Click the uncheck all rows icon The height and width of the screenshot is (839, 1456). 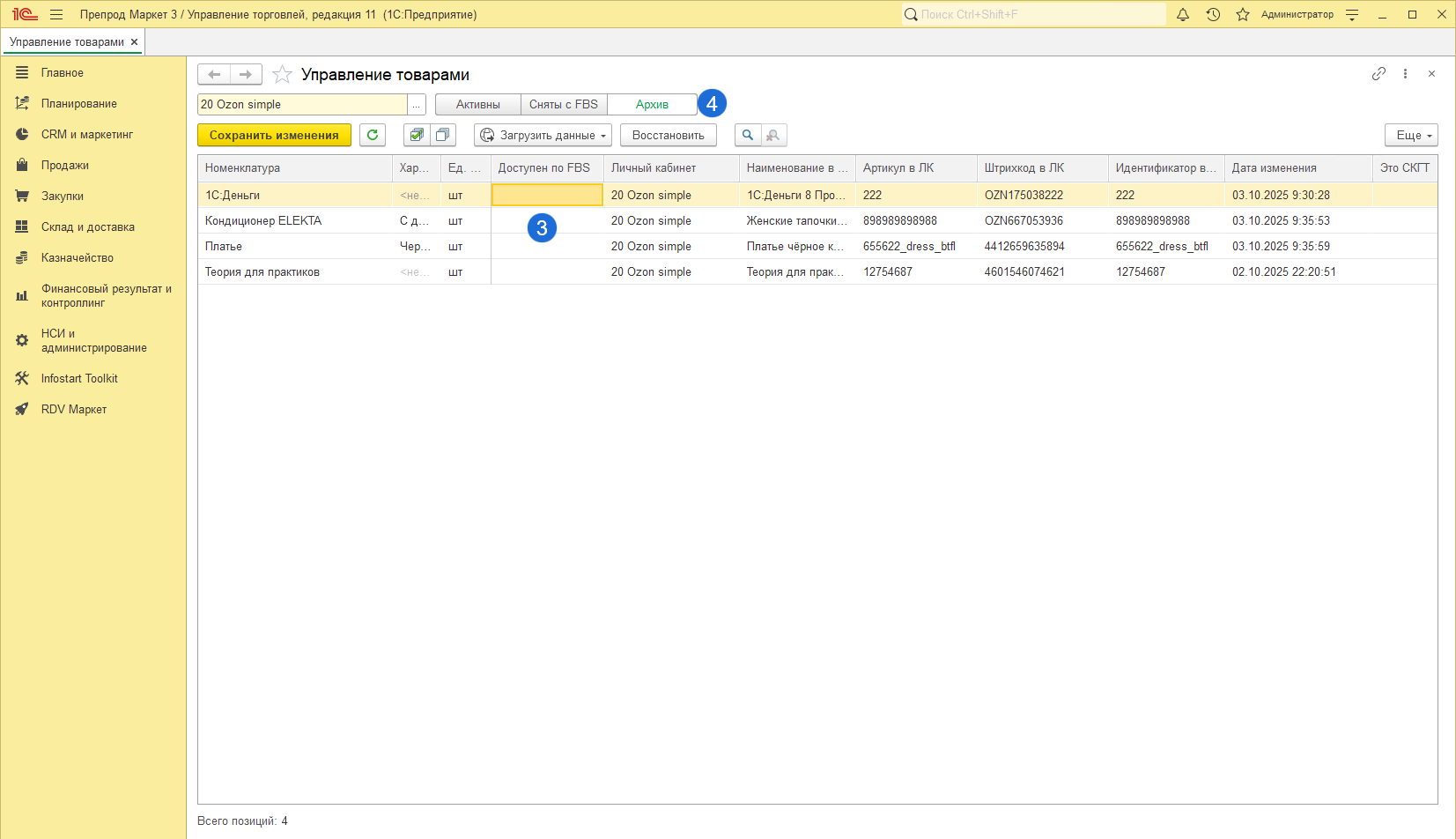click(443, 135)
